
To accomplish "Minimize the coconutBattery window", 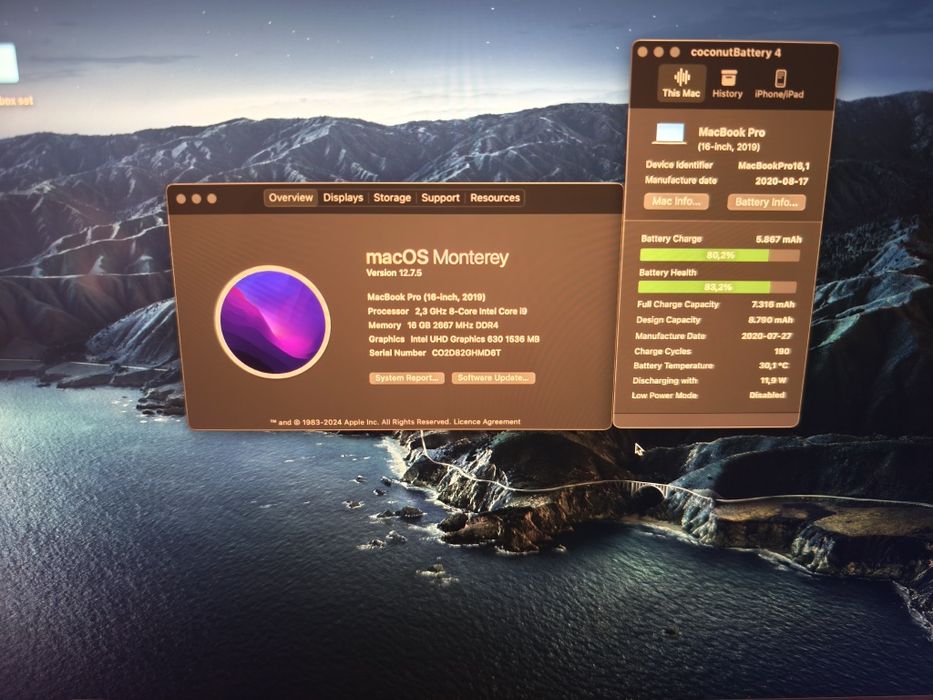I will click(659, 52).
